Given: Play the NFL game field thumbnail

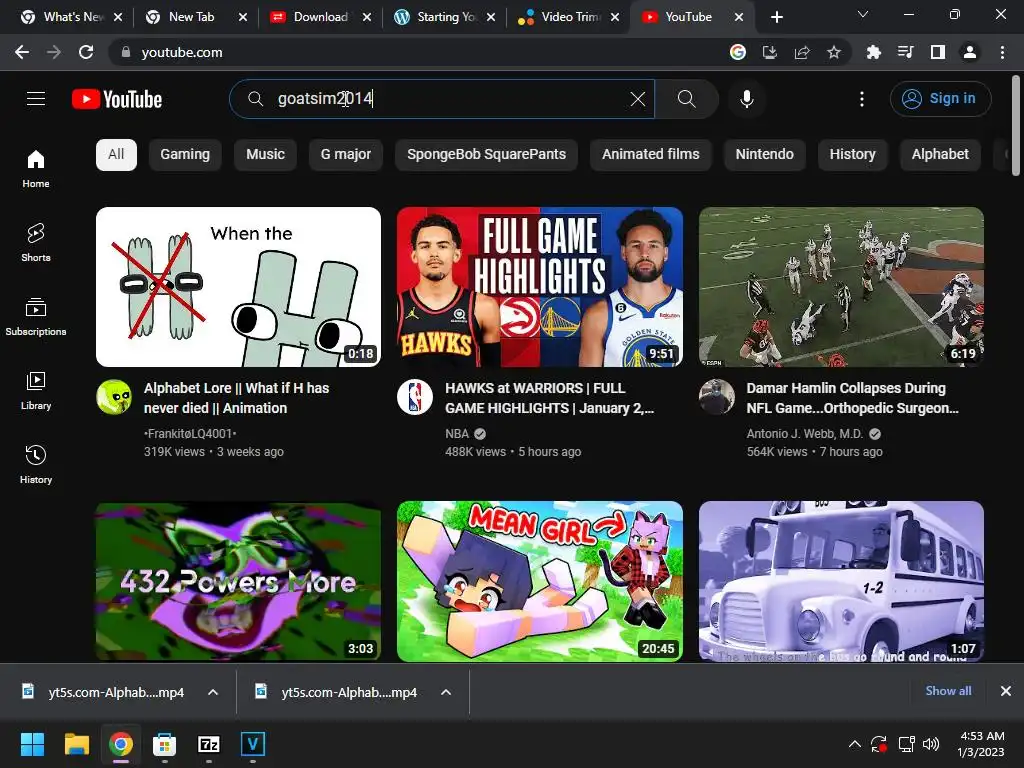Looking at the screenshot, I should click(841, 287).
